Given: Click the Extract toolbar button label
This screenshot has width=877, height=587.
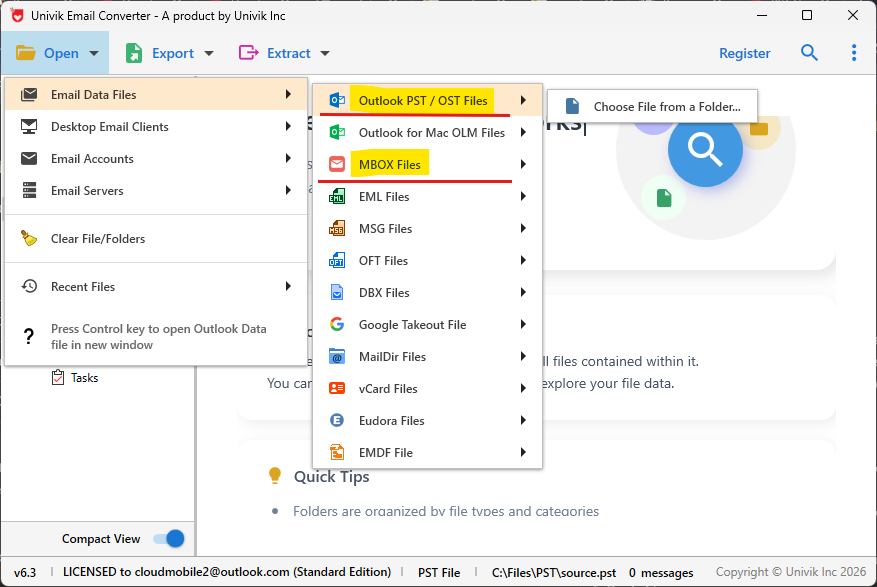Looking at the screenshot, I should pos(289,53).
